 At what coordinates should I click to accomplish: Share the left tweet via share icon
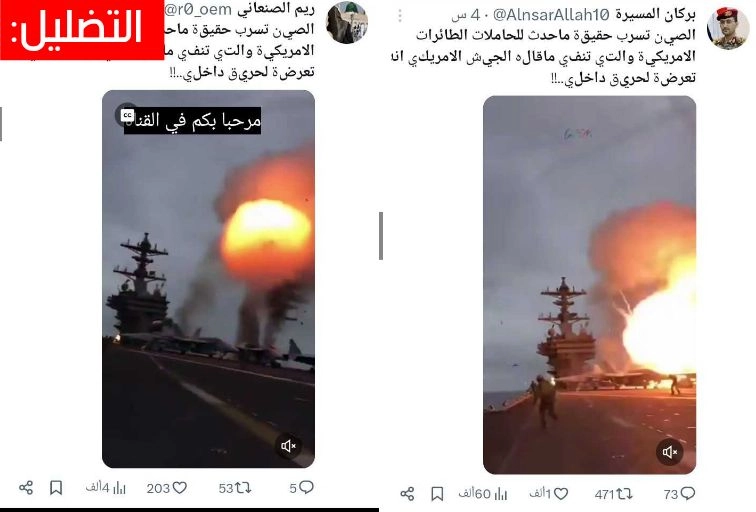point(26,487)
